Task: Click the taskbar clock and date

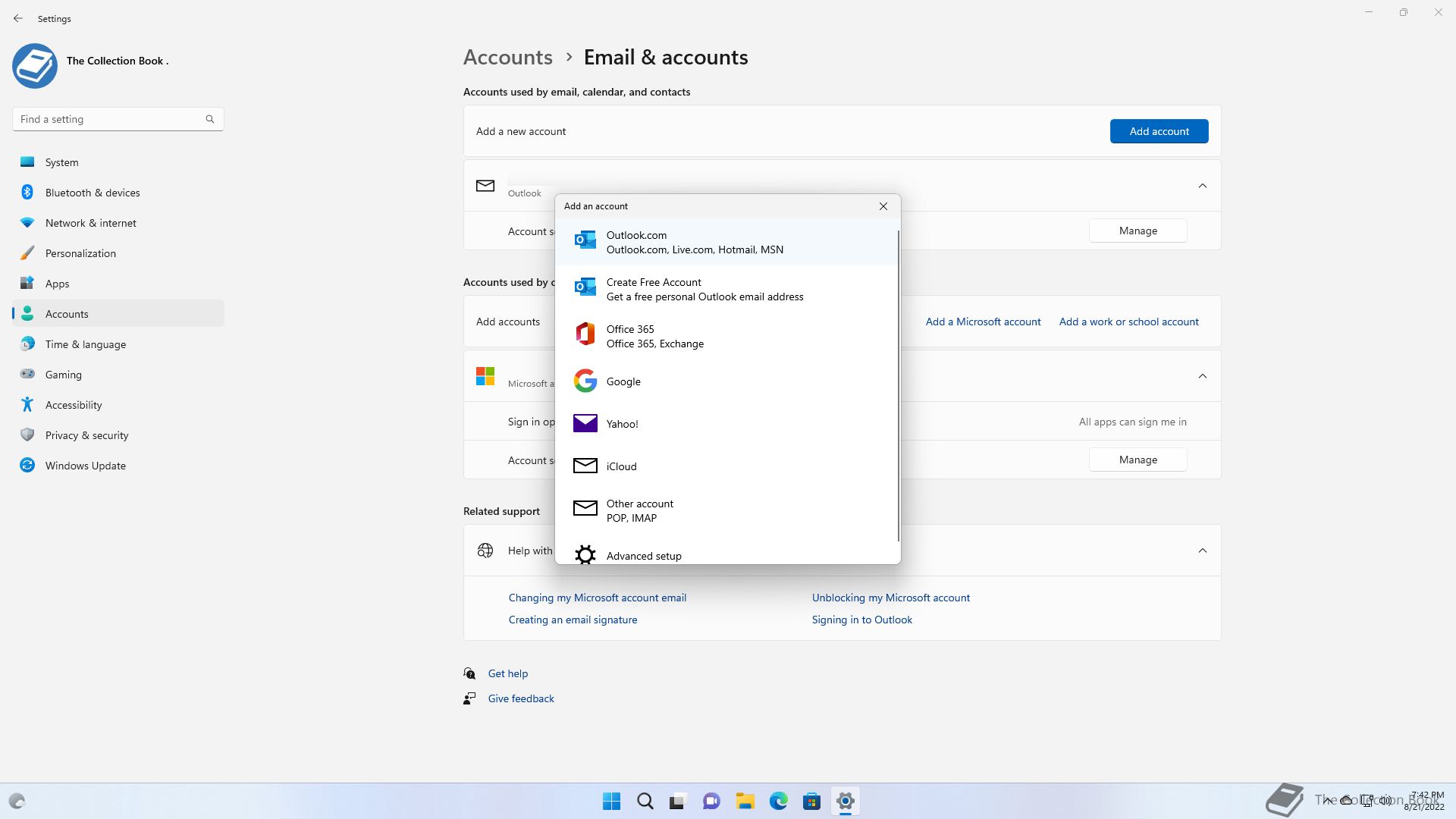Action: pyautogui.click(x=1424, y=801)
